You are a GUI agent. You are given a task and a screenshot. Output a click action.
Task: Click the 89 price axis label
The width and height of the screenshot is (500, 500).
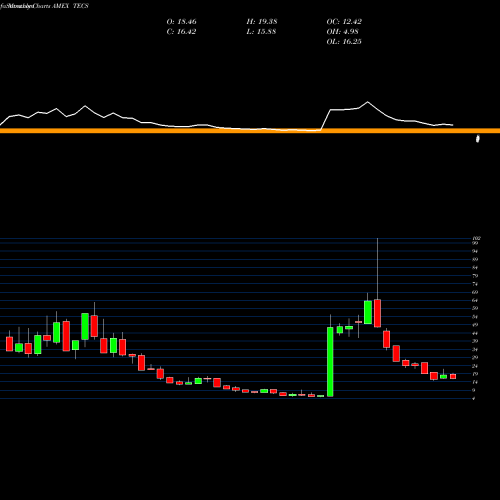[x=475, y=259]
